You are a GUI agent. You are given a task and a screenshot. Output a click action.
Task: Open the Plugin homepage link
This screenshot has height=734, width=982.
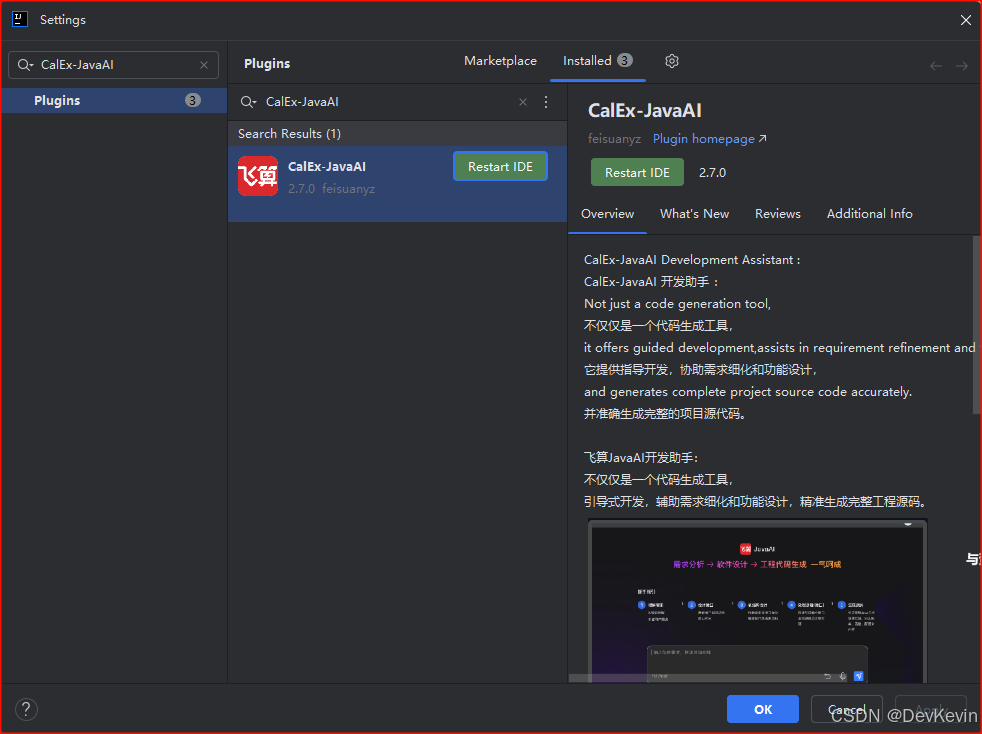point(710,138)
